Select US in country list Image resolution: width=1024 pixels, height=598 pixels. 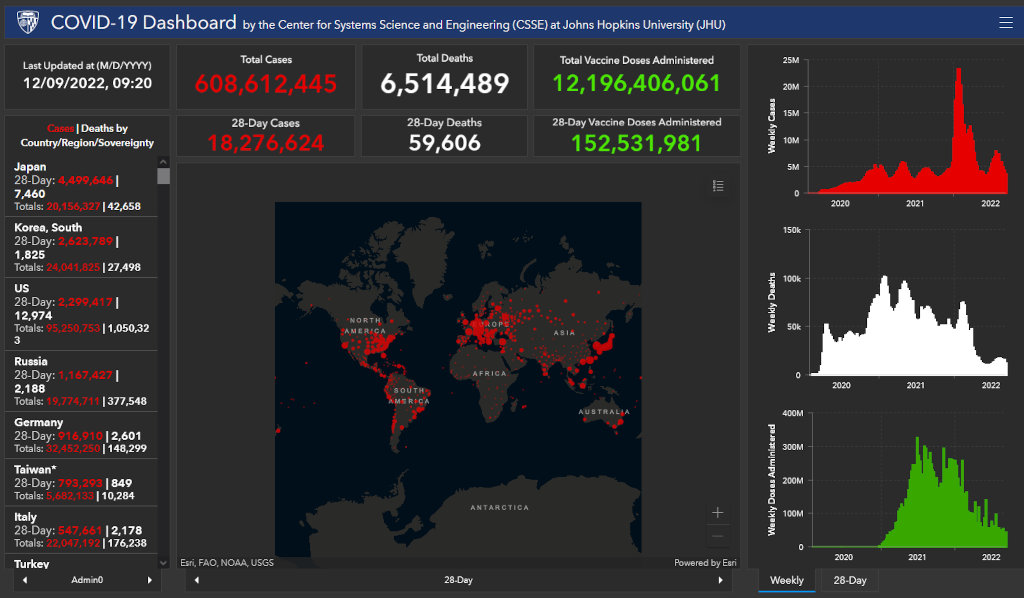[x=81, y=315]
